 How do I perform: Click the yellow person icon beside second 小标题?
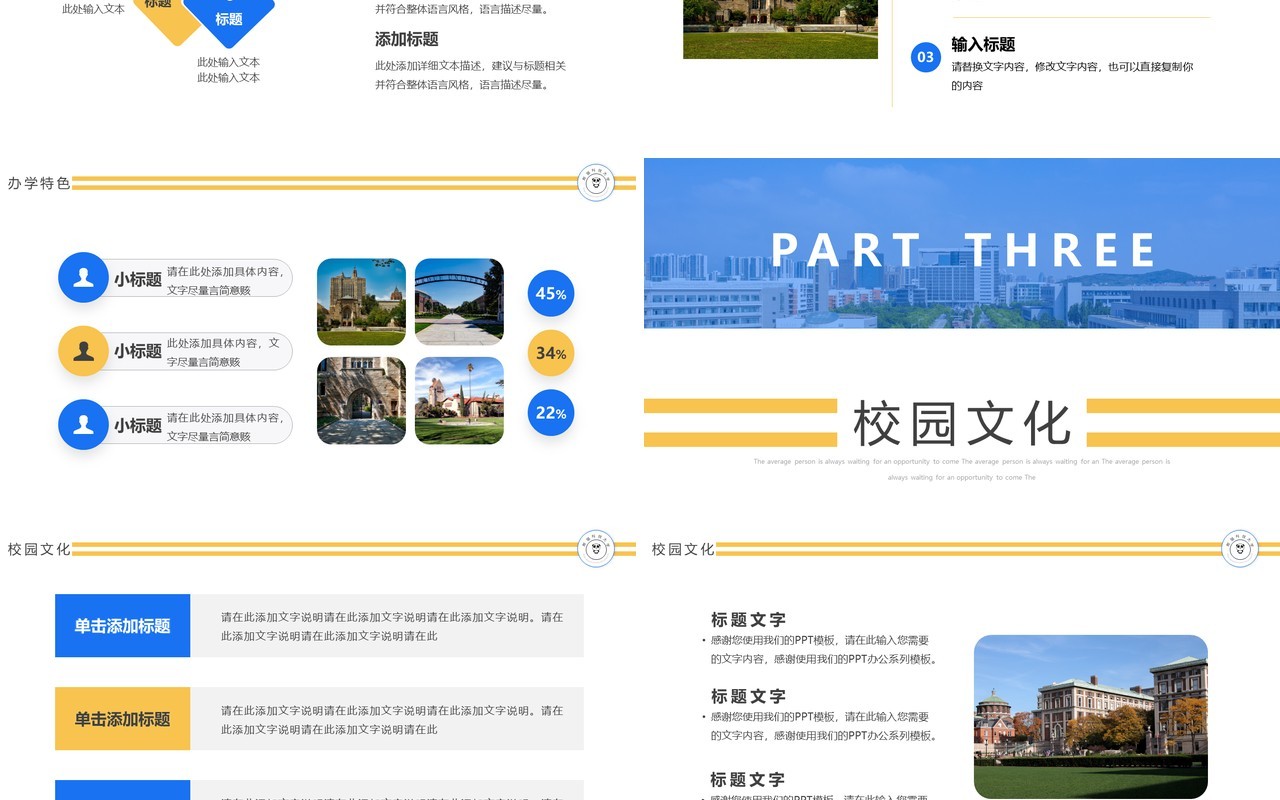83,351
